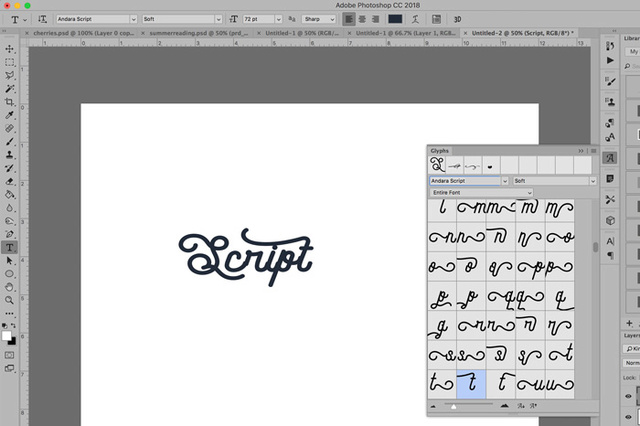Click the Glyphs panel icon in the dock
This screenshot has width=640, height=426.
tap(610, 158)
